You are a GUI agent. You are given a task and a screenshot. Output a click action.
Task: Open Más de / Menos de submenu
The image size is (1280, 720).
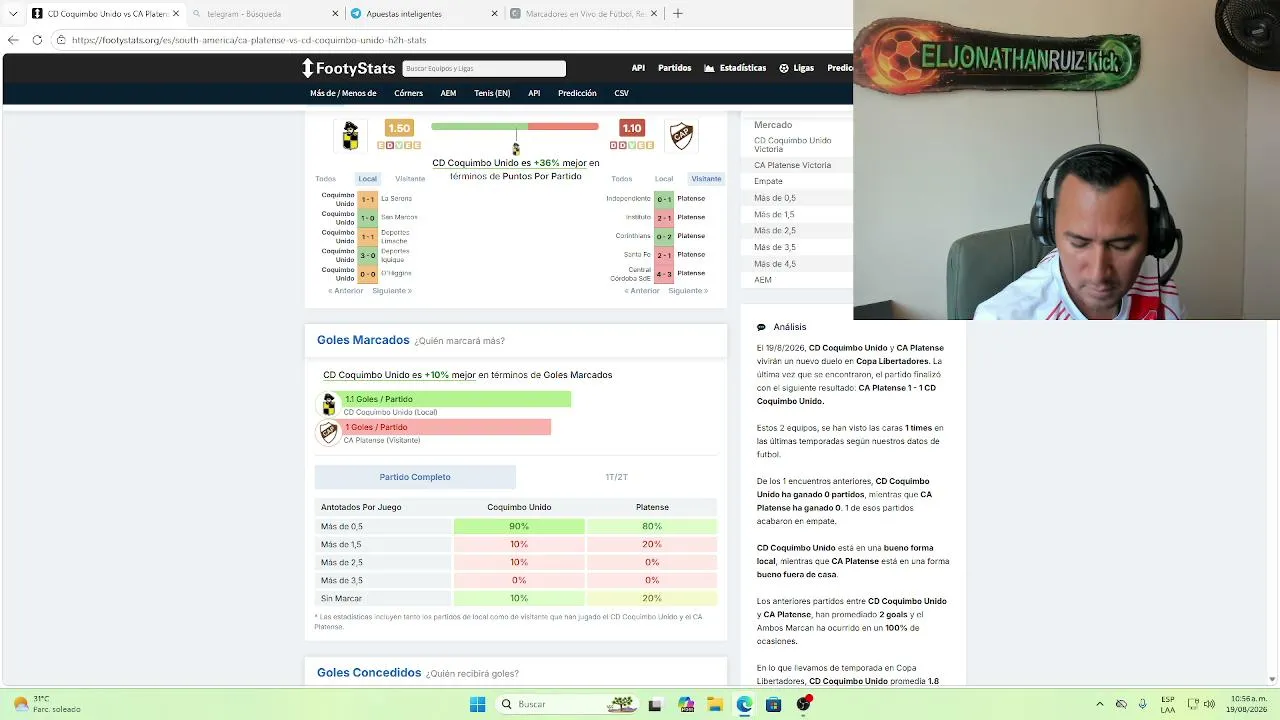(x=343, y=93)
